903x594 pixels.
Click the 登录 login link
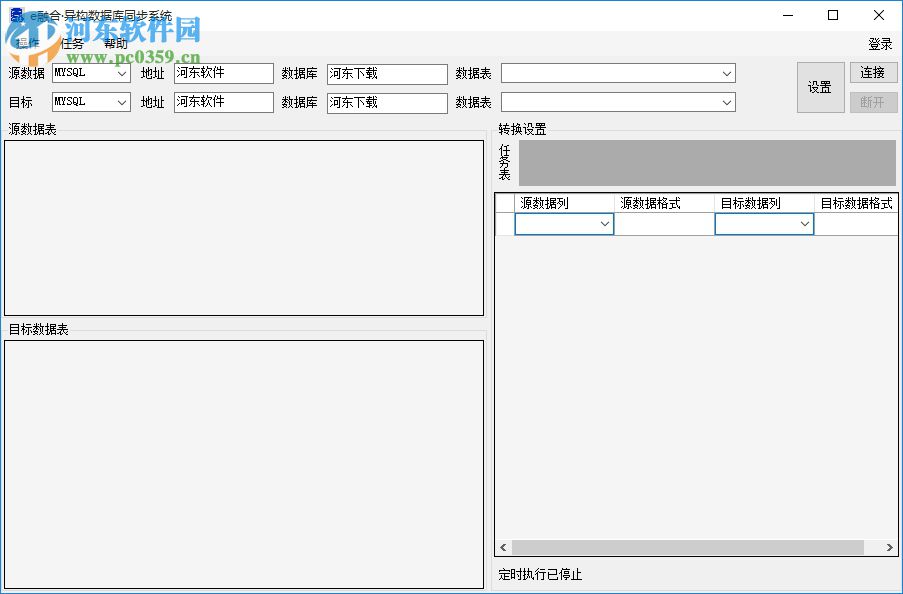point(879,43)
